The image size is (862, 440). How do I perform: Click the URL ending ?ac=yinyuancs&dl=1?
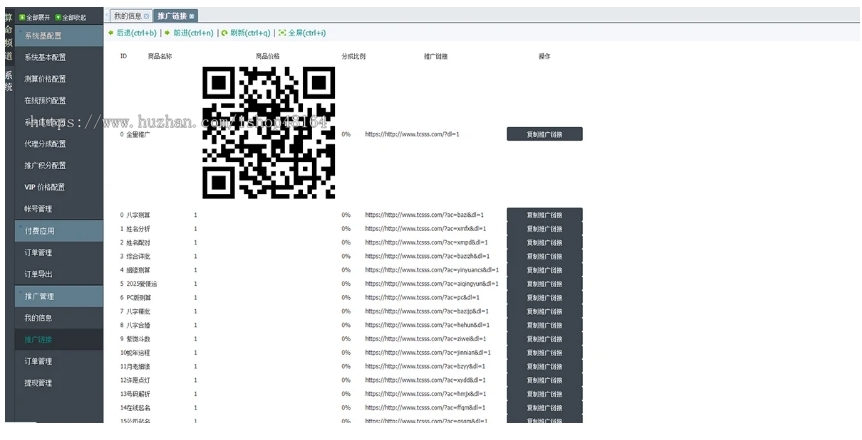[432, 270]
